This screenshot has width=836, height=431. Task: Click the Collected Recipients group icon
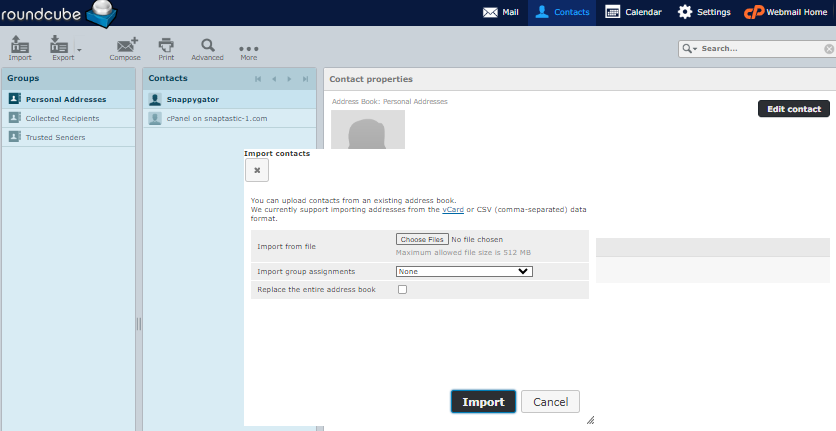pyautogui.click(x=15, y=118)
